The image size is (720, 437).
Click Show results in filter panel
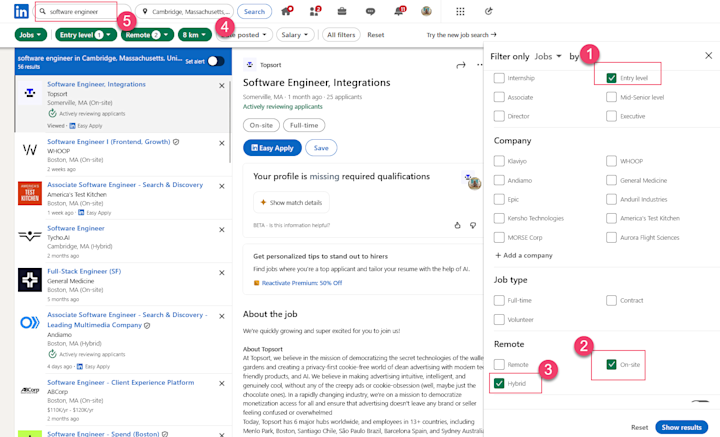(681, 427)
